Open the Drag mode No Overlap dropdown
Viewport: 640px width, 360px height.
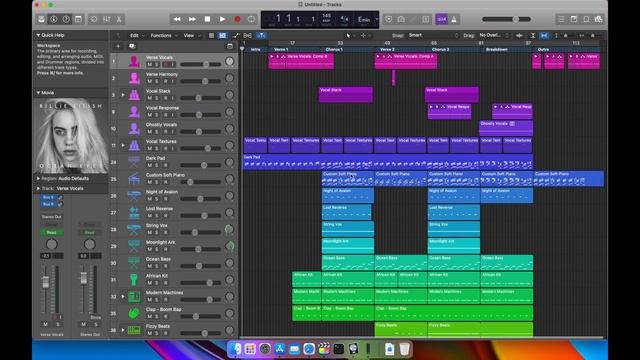pos(494,36)
